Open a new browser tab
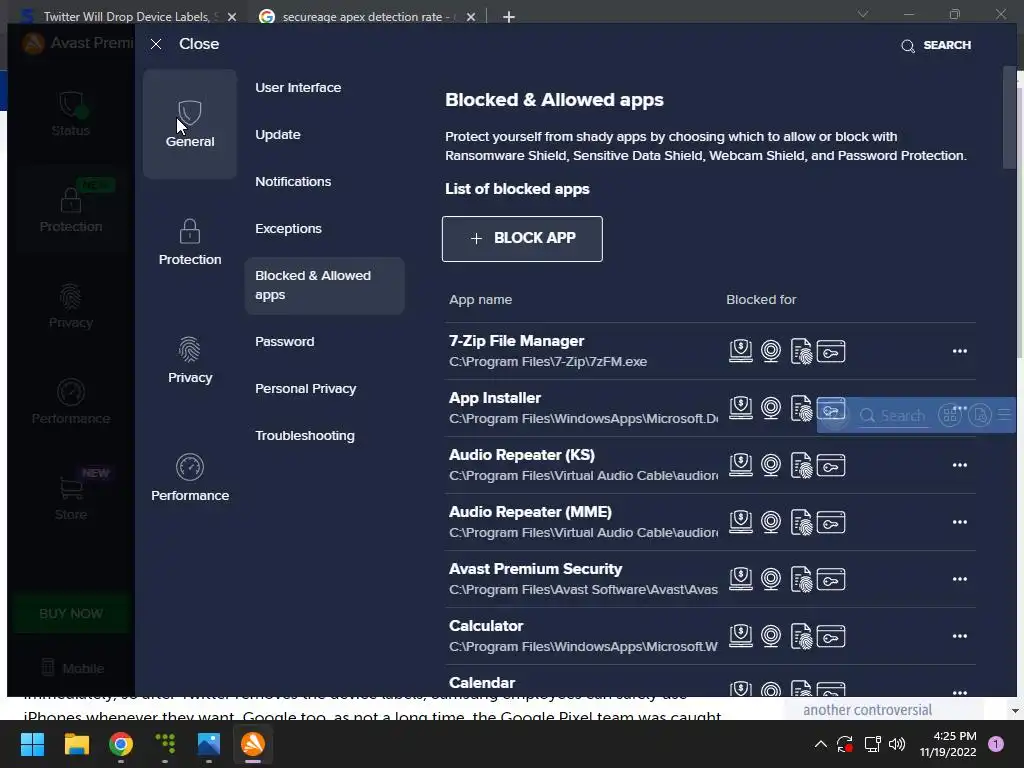Image resolution: width=1024 pixels, height=768 pixels. pos(509,17)
